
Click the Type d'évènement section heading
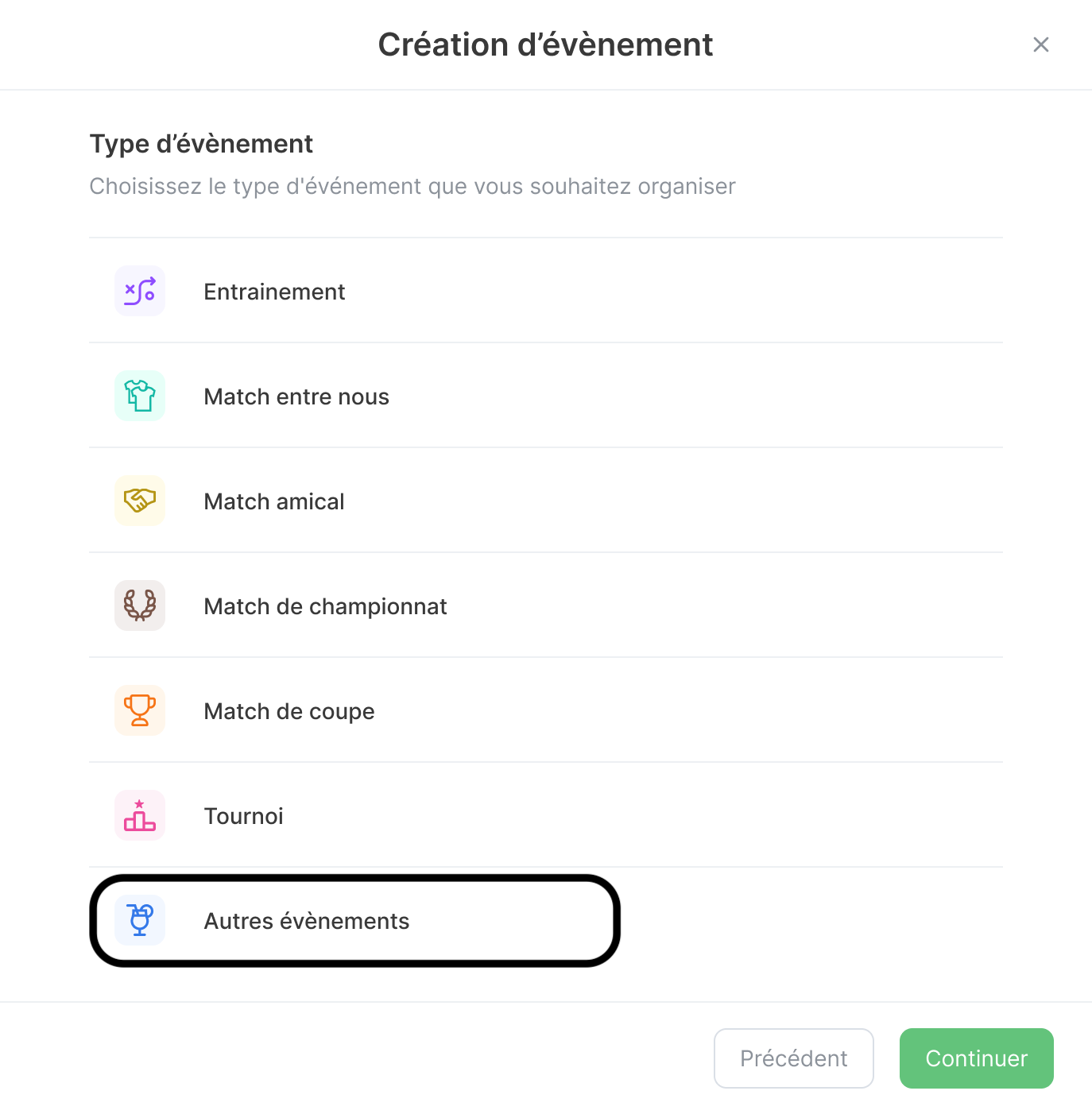point(201,144)
